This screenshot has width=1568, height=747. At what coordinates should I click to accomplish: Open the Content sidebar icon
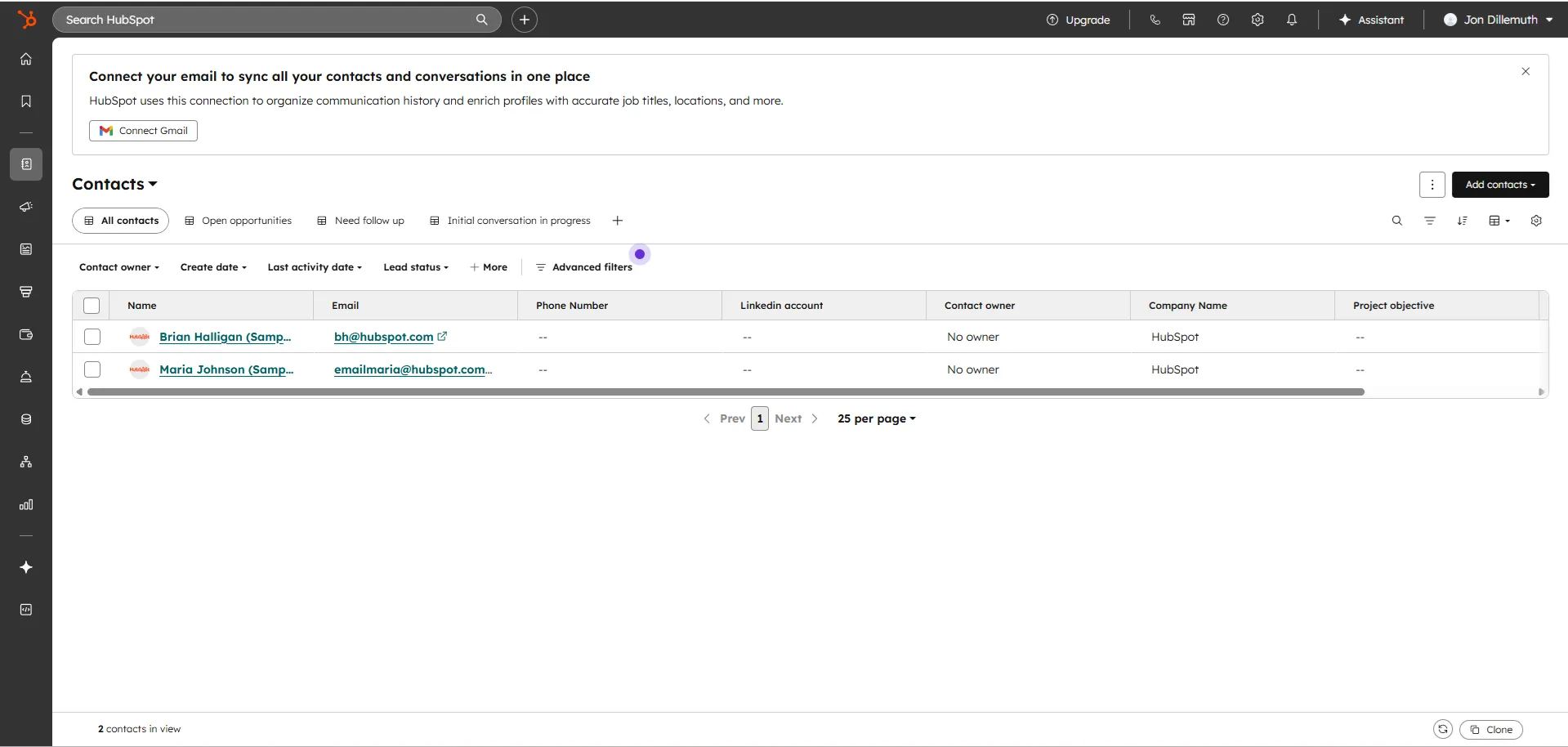pyautogui.click(x=26, y=249)
